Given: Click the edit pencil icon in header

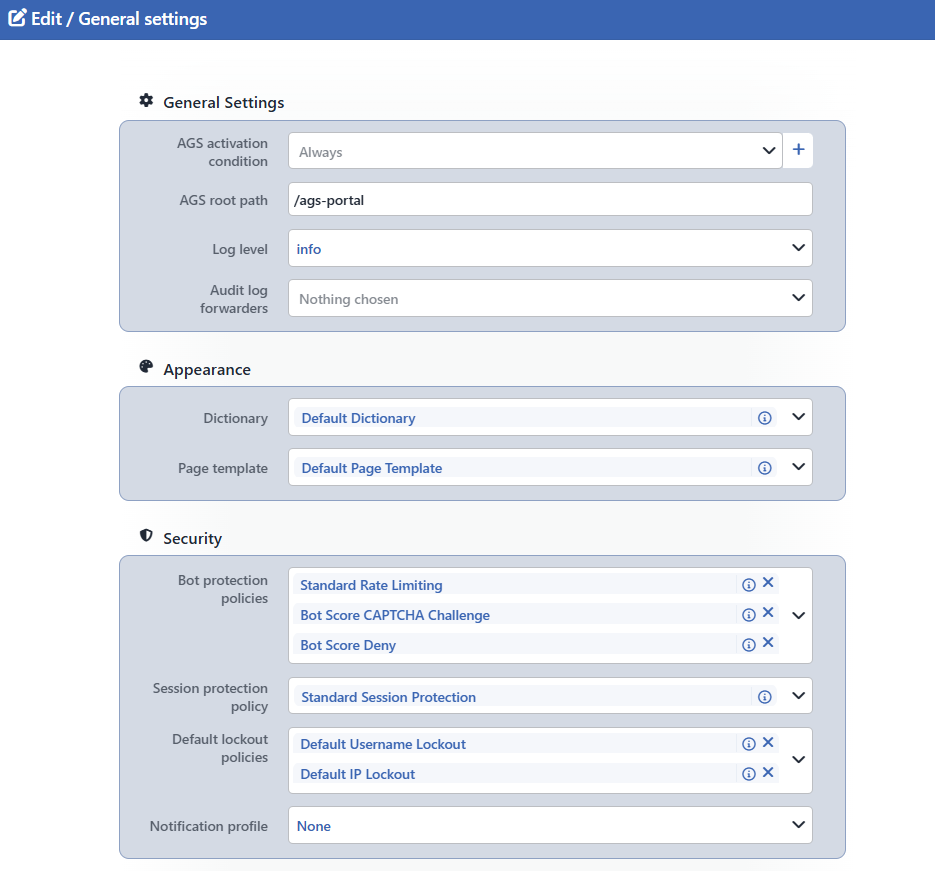Looking at the screenshot, I should (x=17, y=18).
